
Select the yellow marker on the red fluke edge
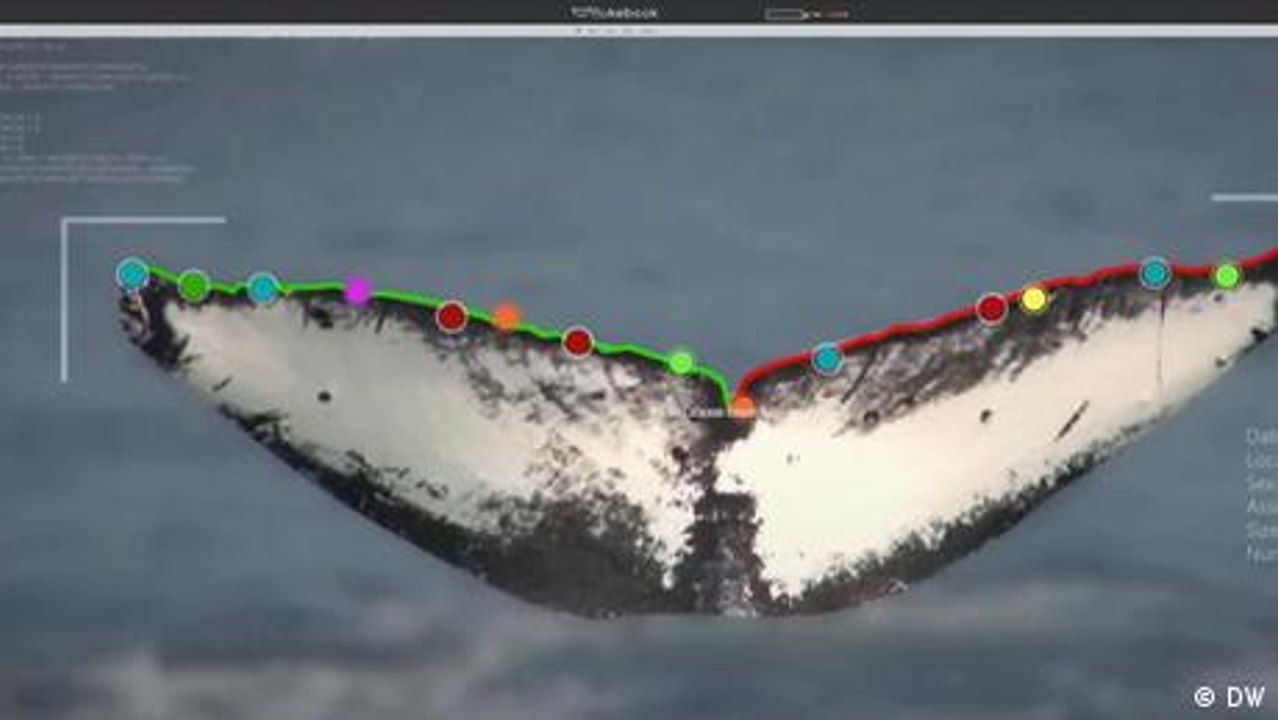point(1034,299)
